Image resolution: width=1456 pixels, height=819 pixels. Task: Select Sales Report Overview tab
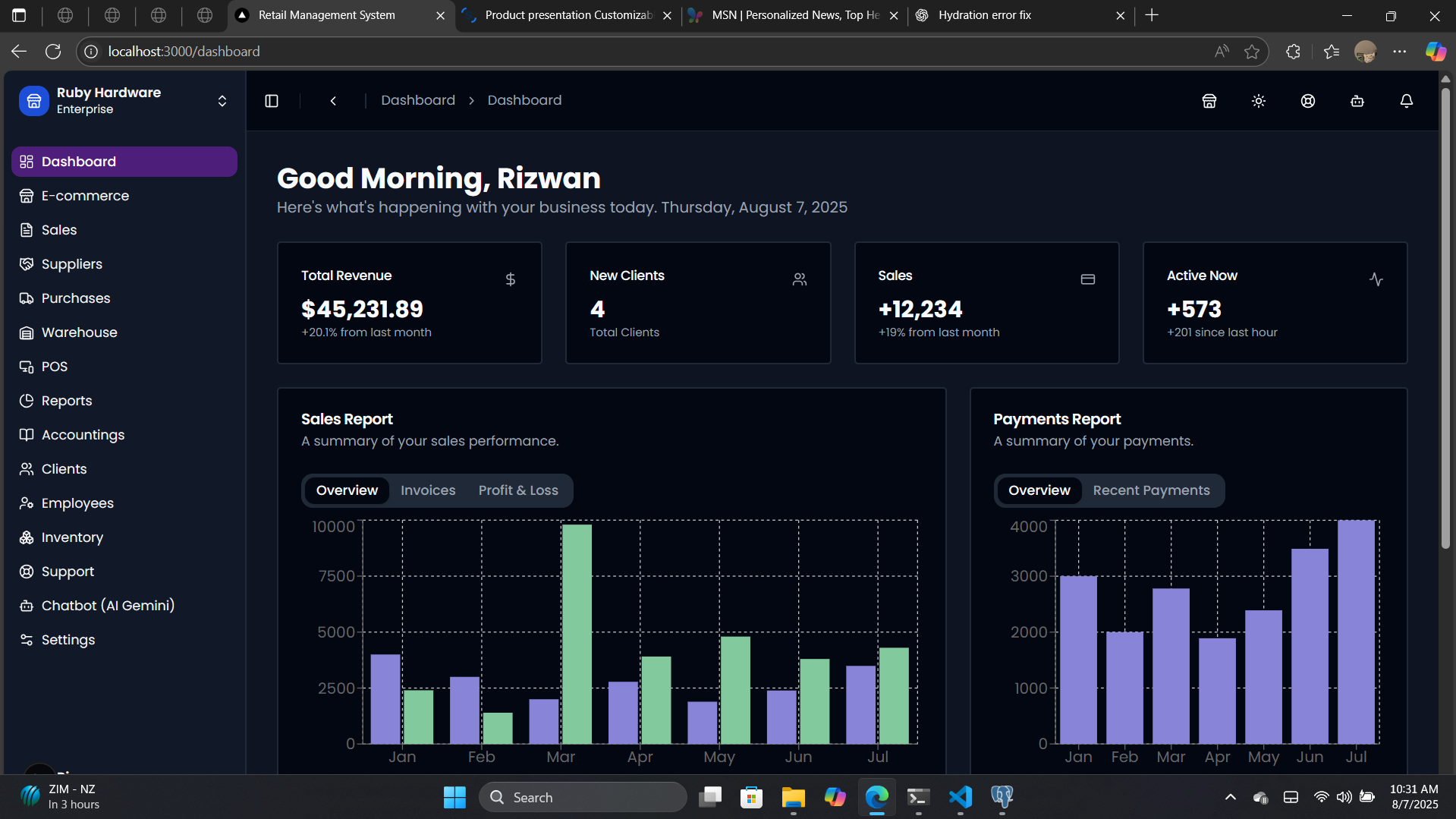pos(347,490)
